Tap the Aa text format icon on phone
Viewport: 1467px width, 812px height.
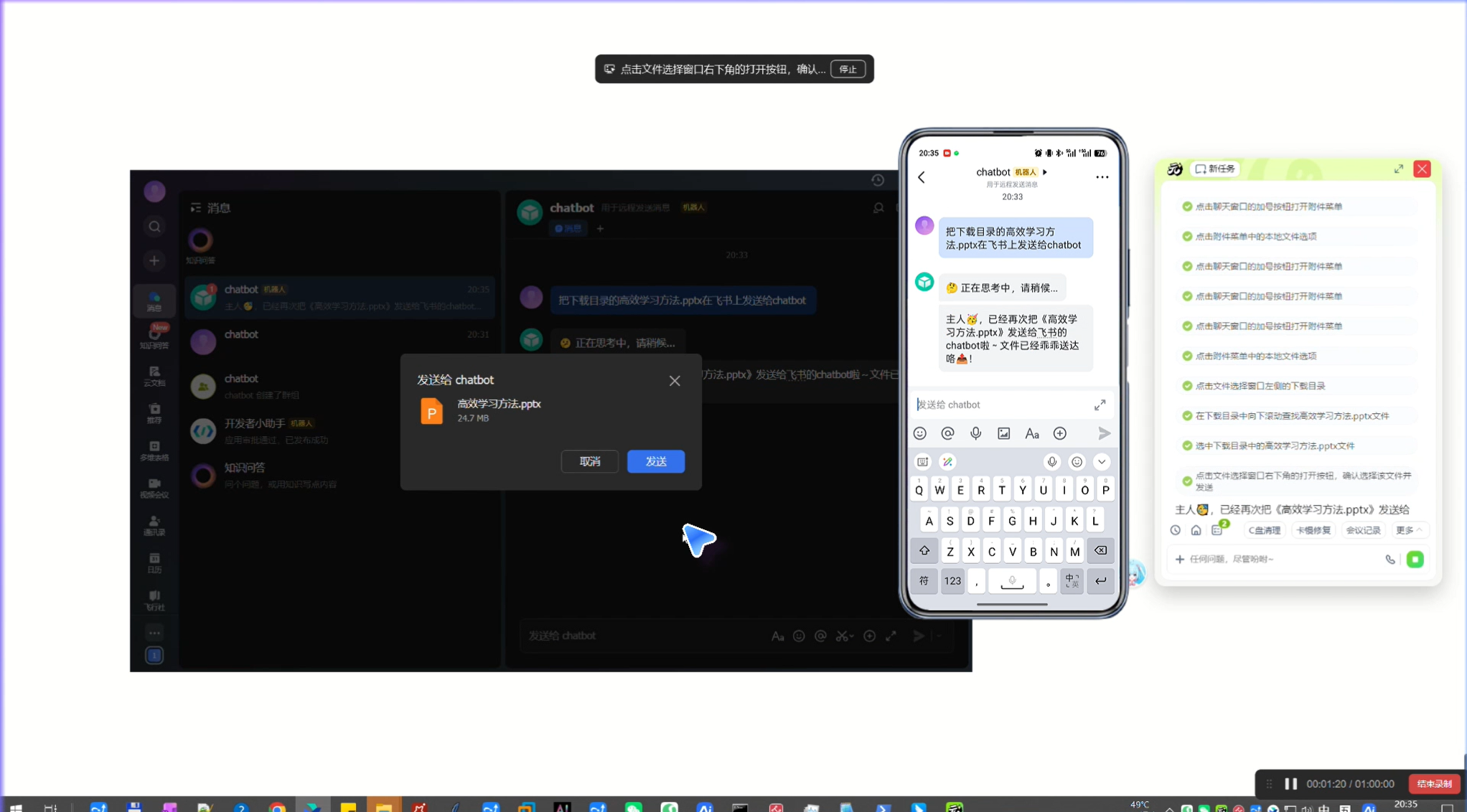click(x=1031, y=433)
